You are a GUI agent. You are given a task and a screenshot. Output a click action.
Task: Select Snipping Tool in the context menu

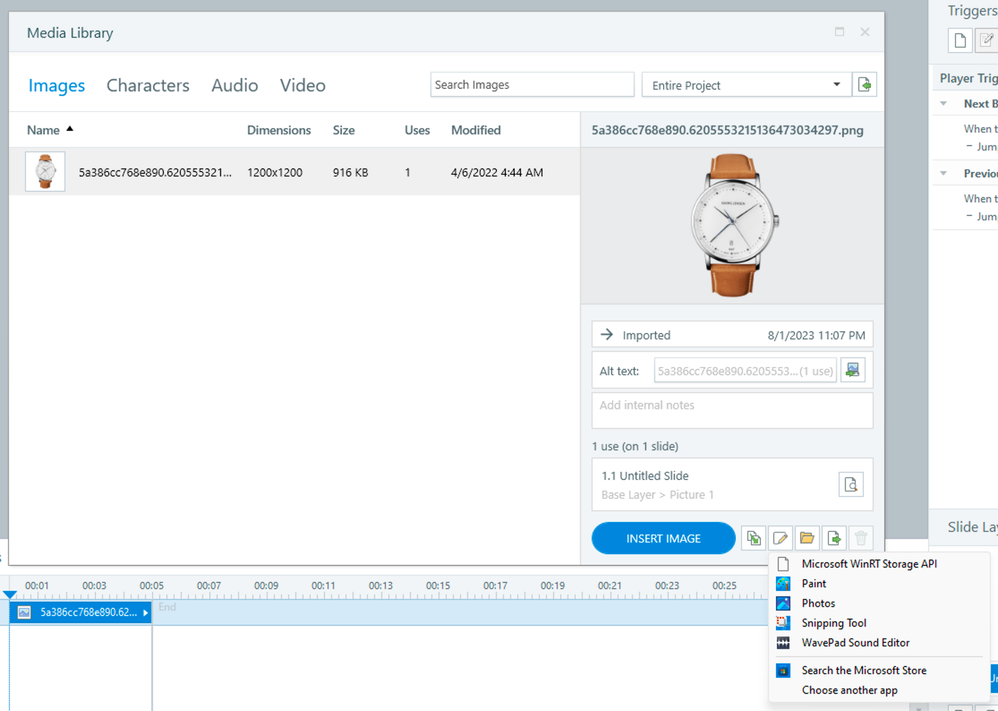834,623
